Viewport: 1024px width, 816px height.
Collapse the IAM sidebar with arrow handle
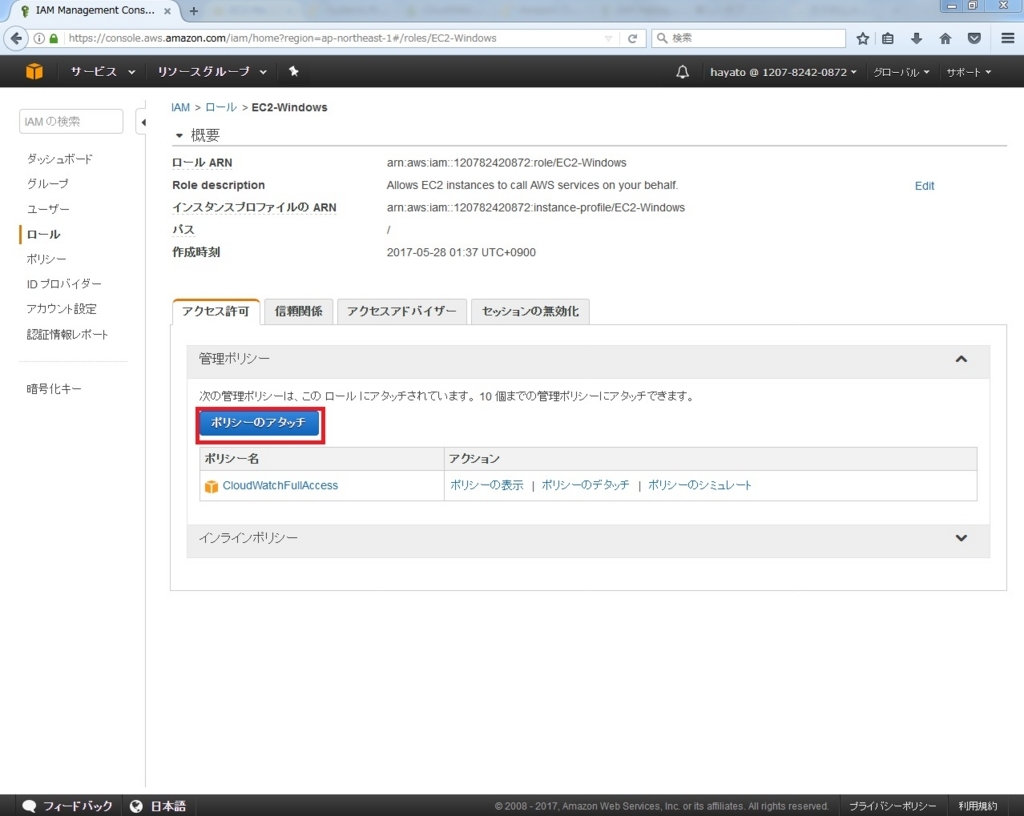pos(142,122)
